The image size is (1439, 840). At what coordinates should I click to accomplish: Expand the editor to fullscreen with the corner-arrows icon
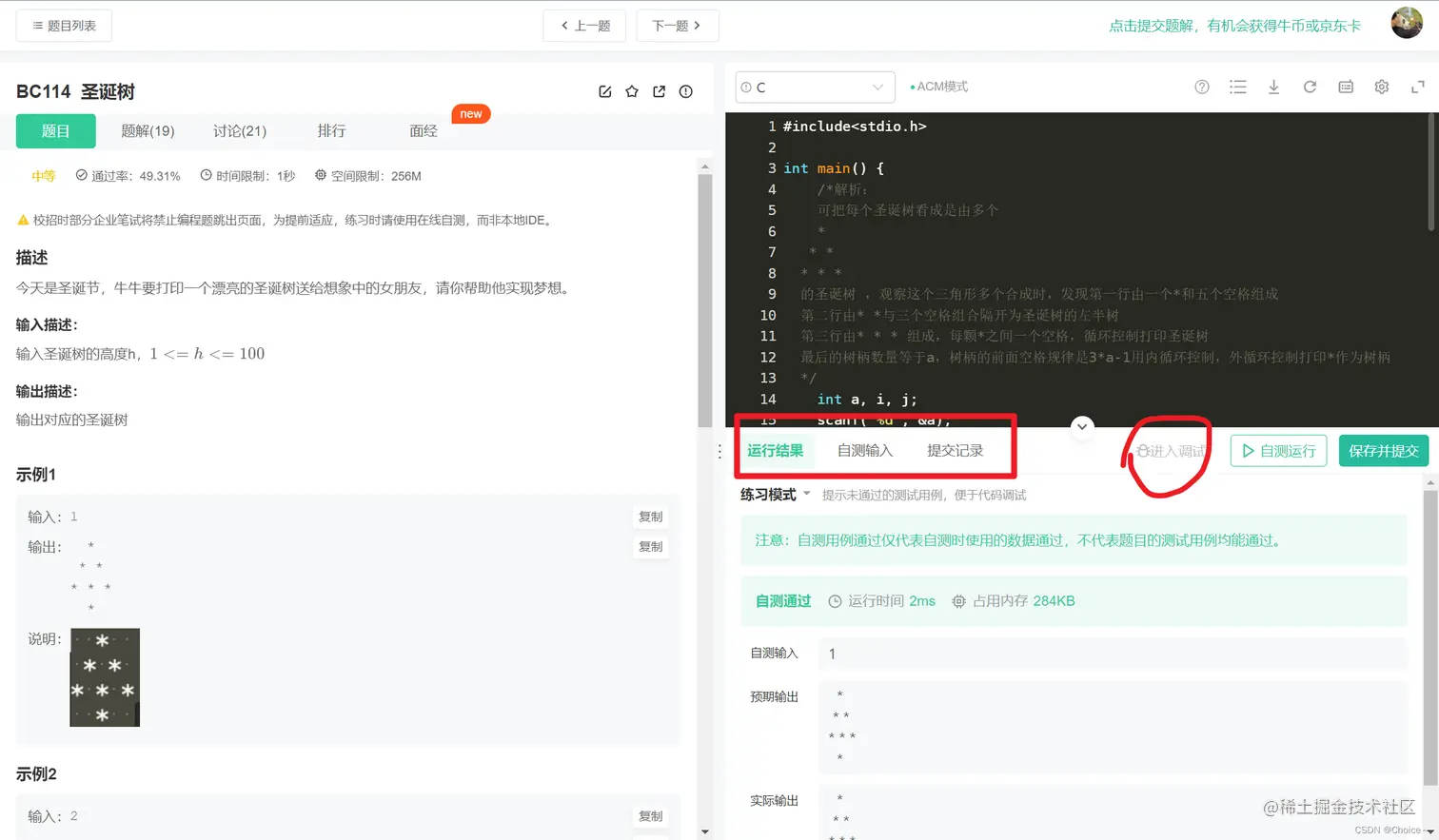(x=1417, y=87)
